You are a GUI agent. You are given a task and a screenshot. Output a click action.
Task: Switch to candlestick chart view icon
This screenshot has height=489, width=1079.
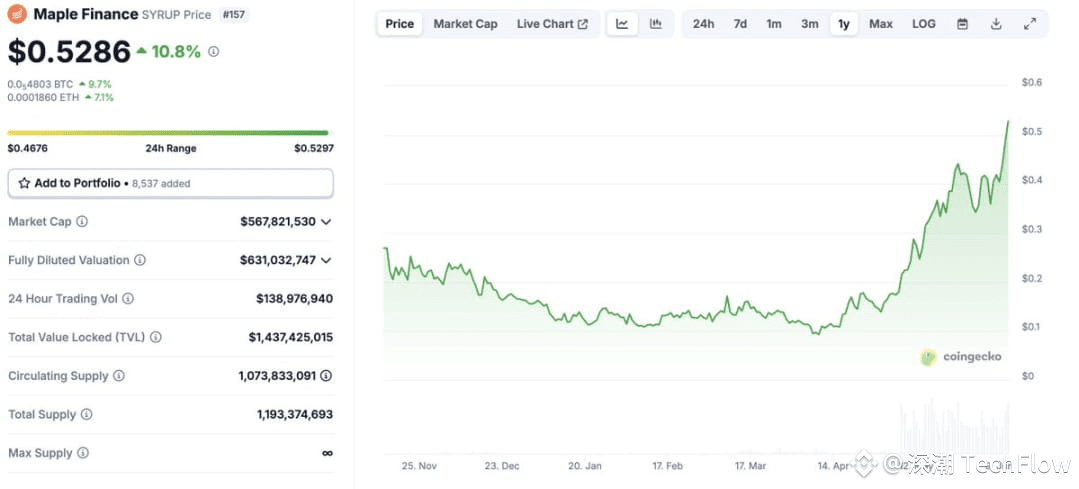[x=656, y=24]
